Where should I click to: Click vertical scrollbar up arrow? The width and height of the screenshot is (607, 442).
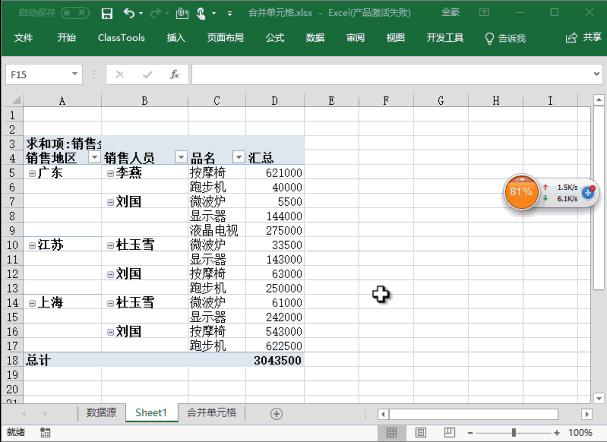pyautogui.click(x=598, y=100)
